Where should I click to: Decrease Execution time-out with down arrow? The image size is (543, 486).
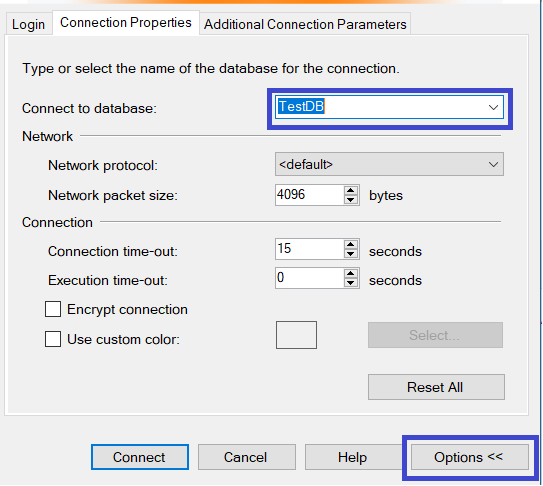[x=351, y=283]
